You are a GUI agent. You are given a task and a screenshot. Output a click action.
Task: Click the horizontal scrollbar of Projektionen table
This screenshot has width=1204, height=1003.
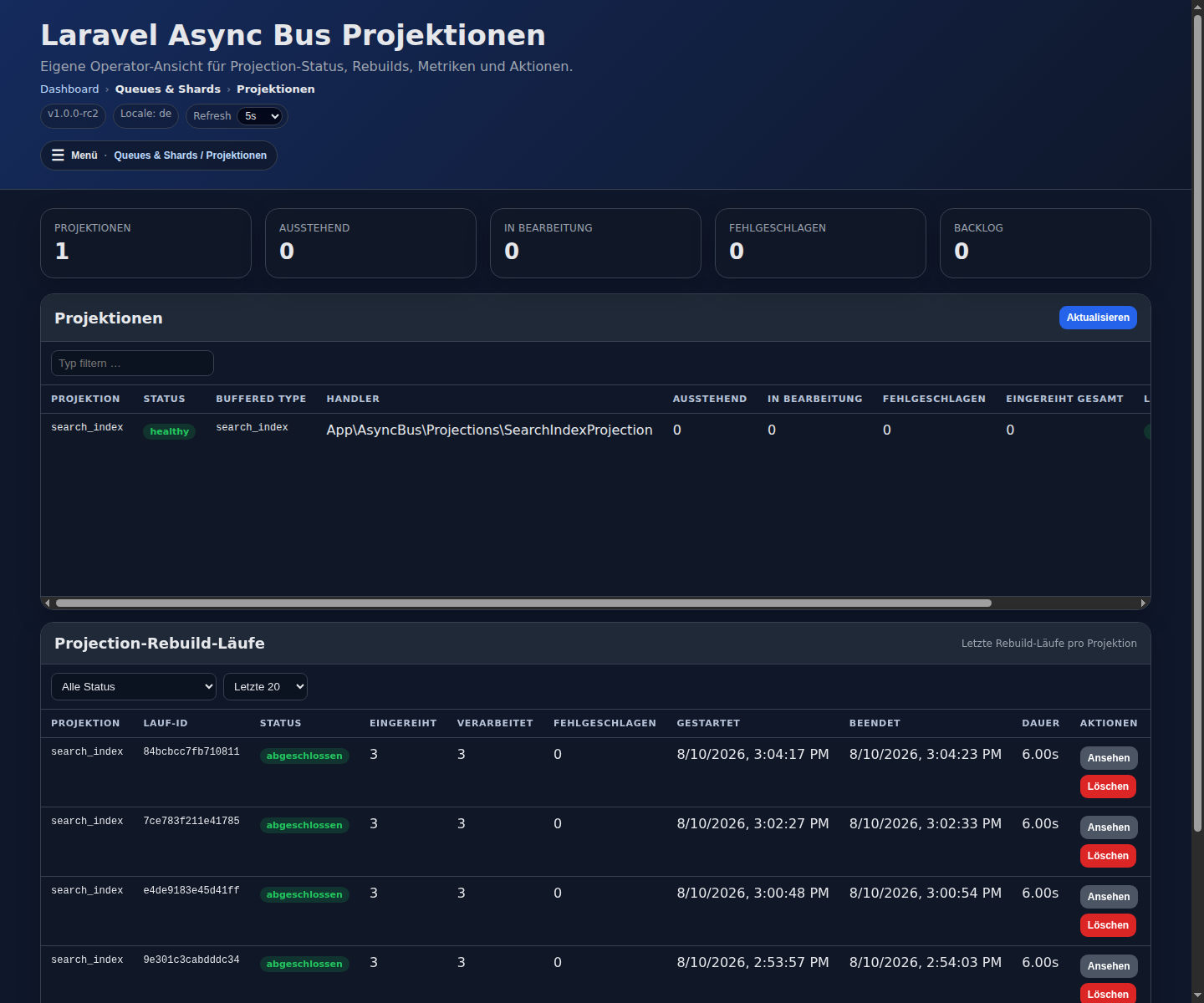pyautogui.click(x=523, y=603)
